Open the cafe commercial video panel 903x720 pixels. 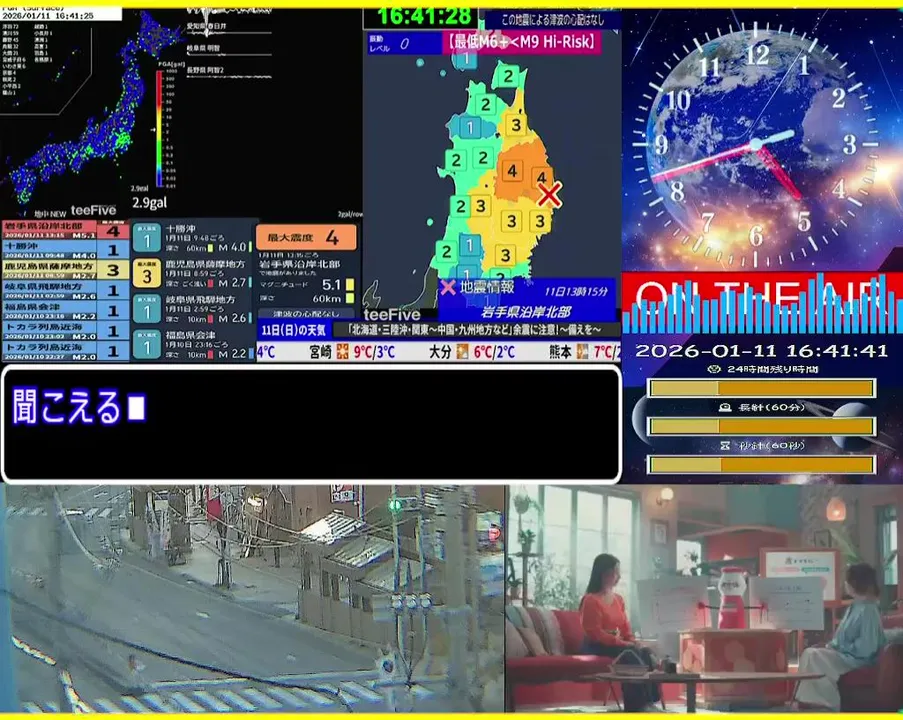pos(704,599)
